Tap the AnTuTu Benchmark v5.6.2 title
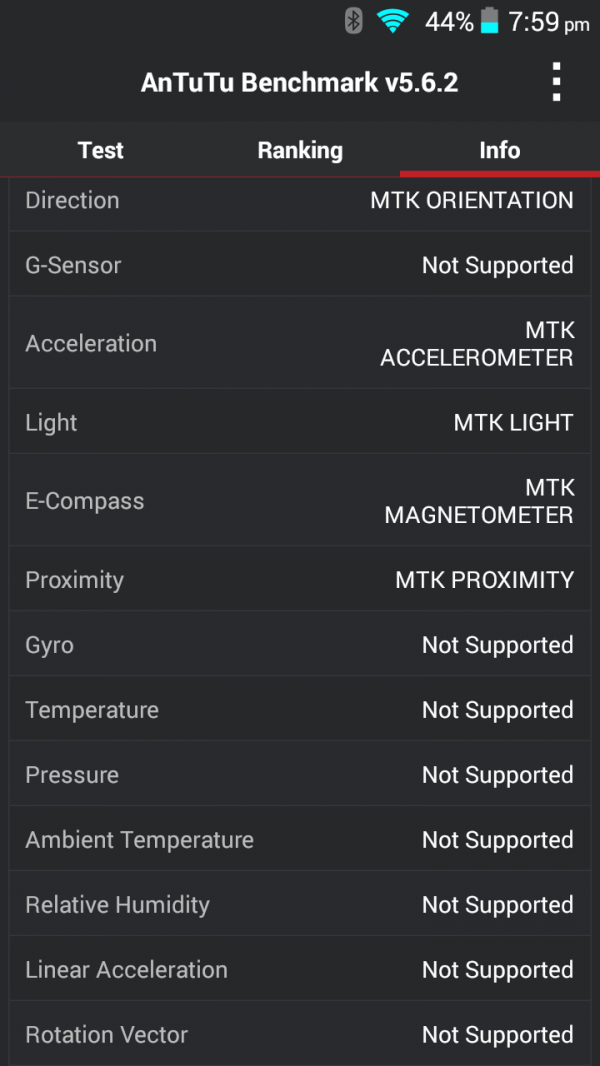 (300, 82)
